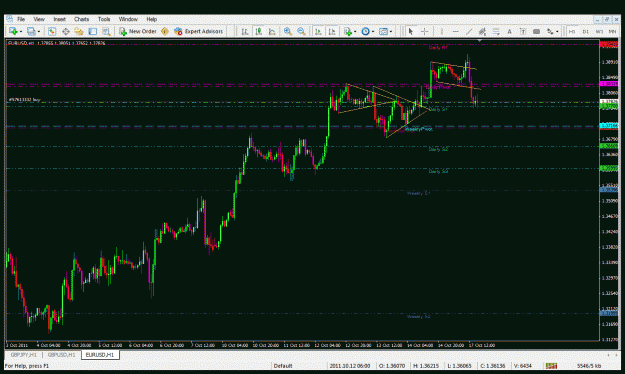Open the Terminal window icon
Viewport: 625px width, 374px height.
tap(92, 31)
